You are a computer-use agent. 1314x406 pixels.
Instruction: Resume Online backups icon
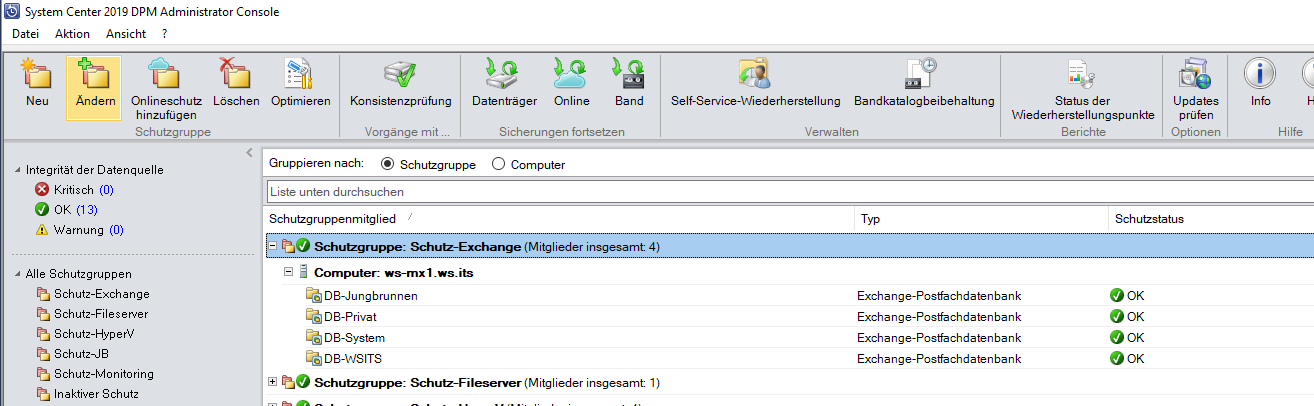pyautogui.click(x=572, y=73)
